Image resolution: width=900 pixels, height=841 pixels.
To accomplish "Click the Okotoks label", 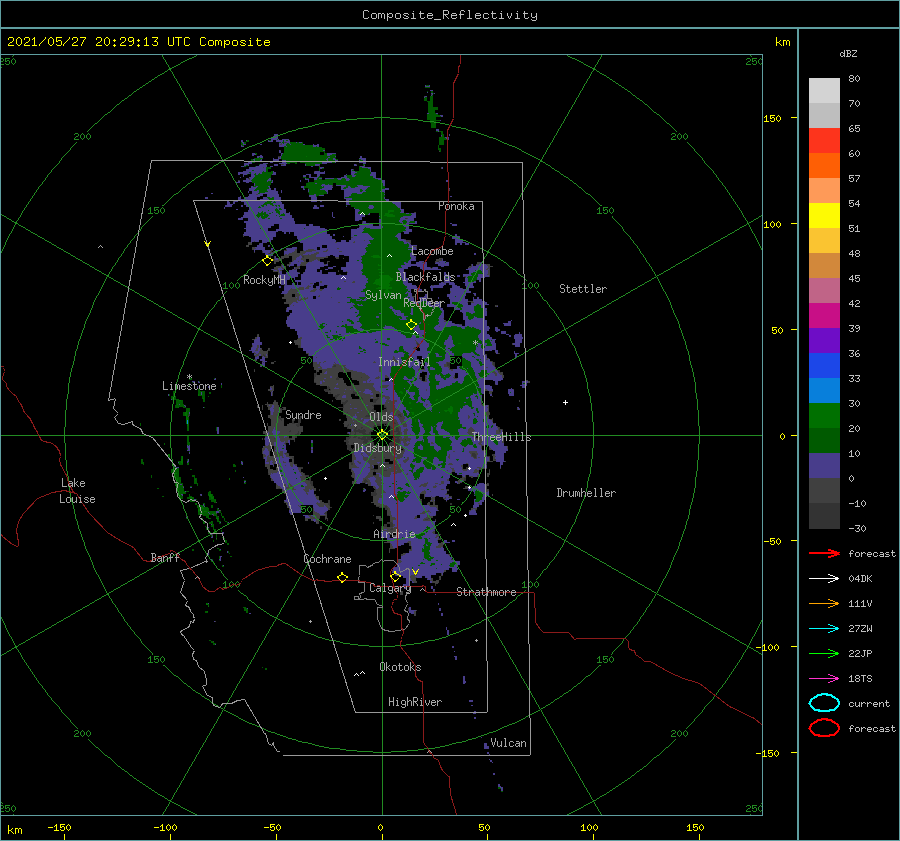I will pos(400,667).
